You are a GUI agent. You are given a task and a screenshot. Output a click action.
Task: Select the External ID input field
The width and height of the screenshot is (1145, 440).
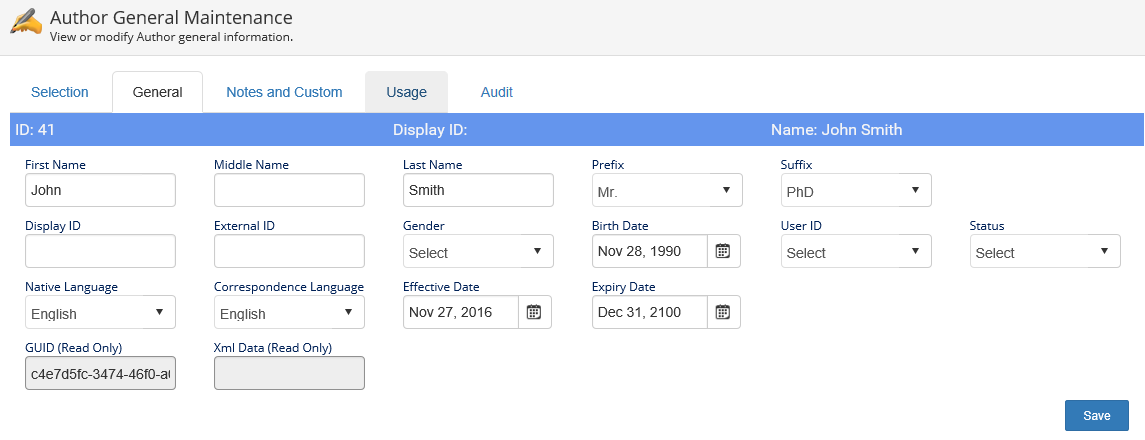coord(289,251)
